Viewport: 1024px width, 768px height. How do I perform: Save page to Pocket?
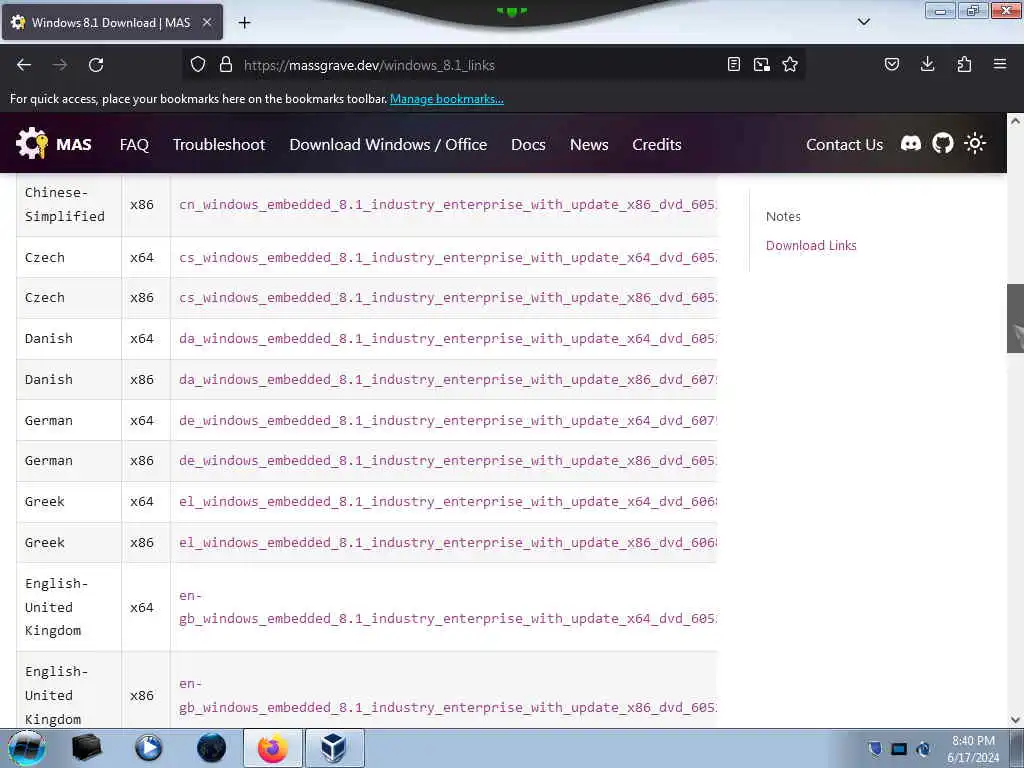892,64
